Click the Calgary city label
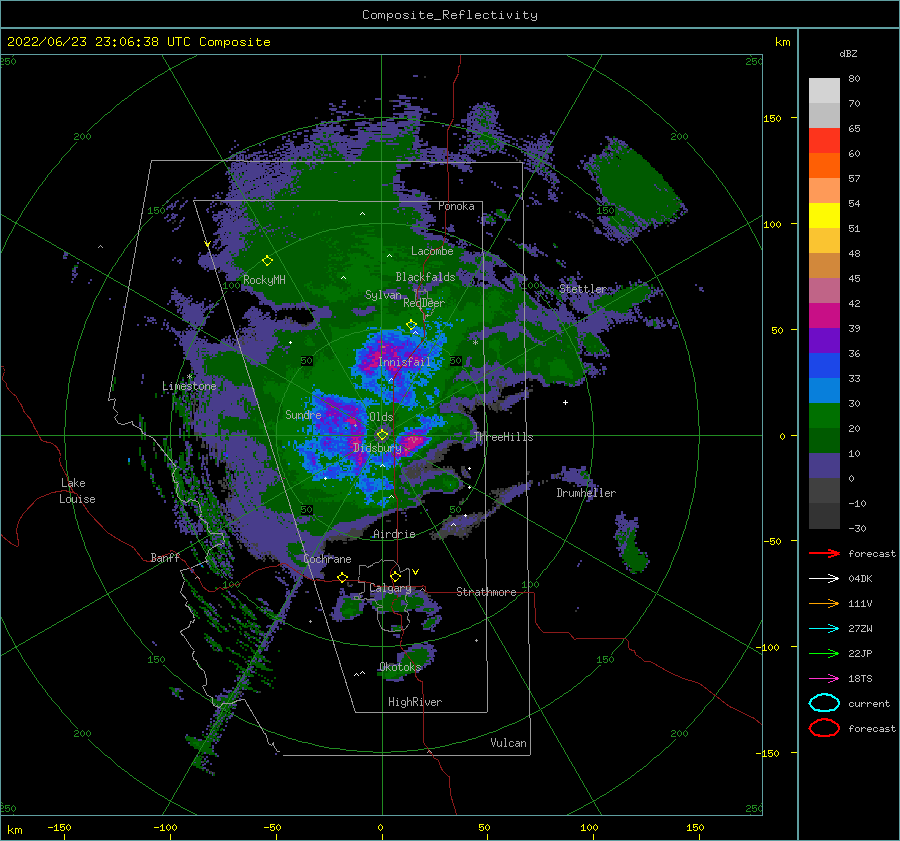Screen dimensions: 900x841 coord(390,588)
